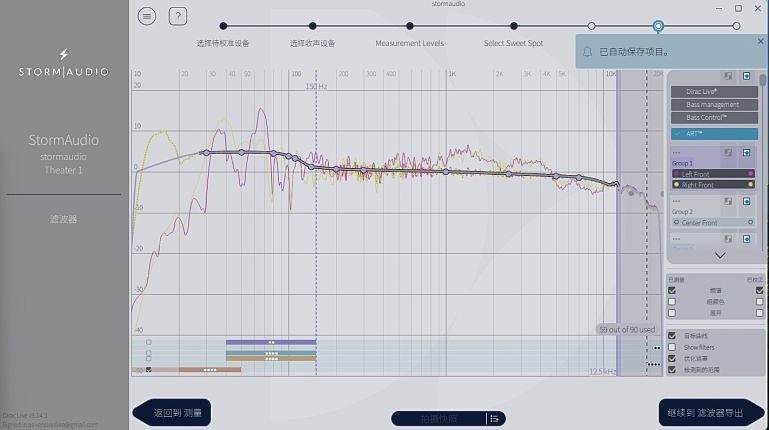Toggle the corrected checkbox in the second display row
The width and height of the screenshot is (769, 430).
point(759,302)
